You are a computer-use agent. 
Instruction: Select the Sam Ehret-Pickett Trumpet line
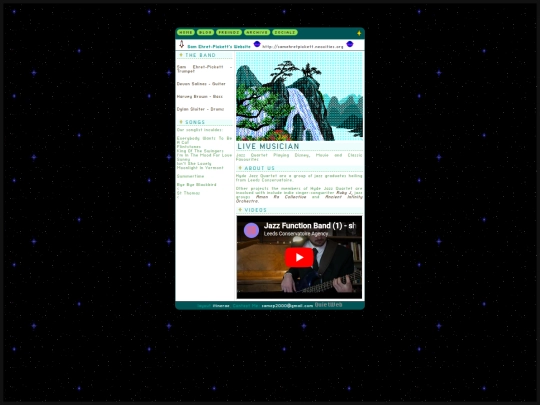pyautogui.click(x=204, y=69)
